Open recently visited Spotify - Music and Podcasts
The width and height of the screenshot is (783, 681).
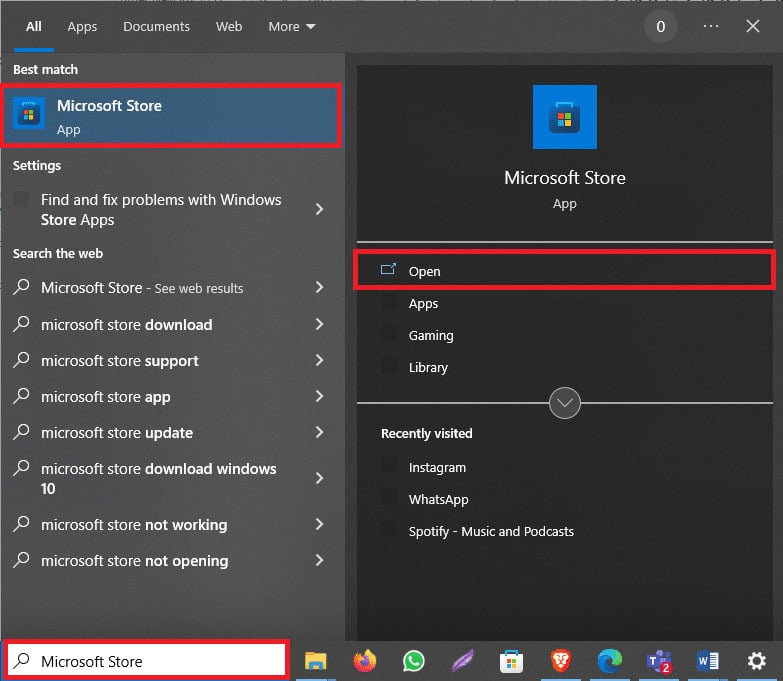565,531
